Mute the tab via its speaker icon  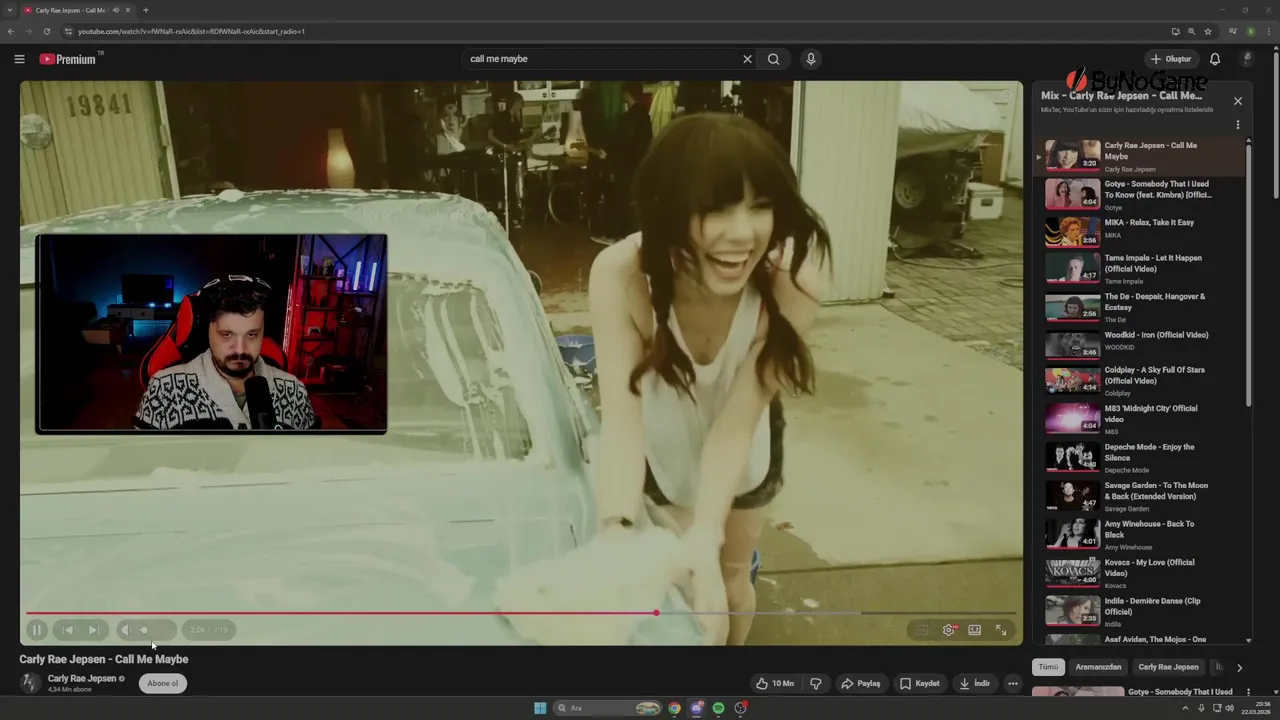point(116,10)
